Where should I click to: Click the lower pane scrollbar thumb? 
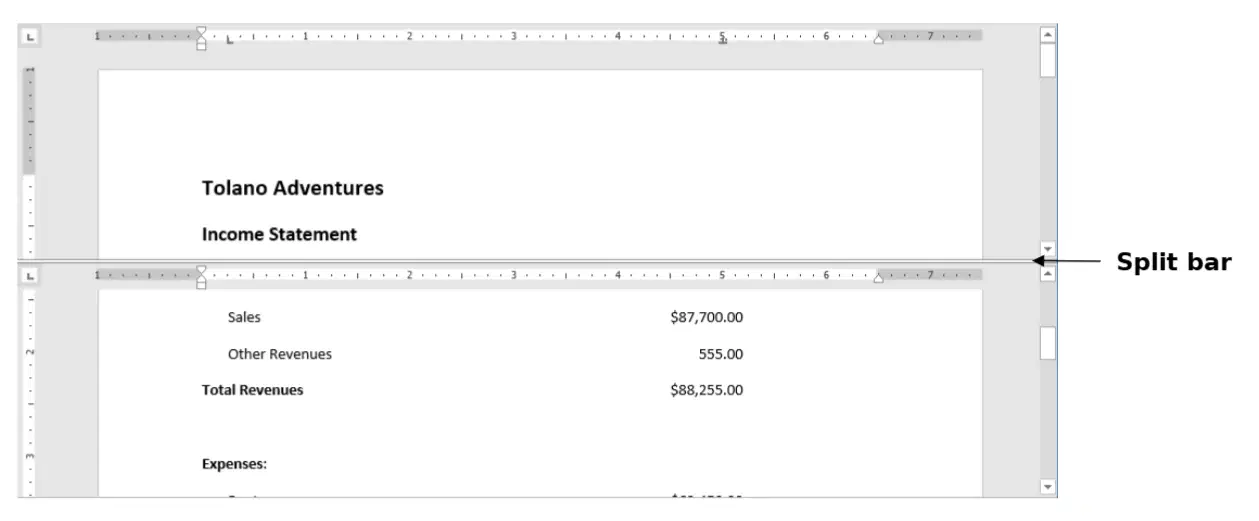coord(1048,343)
